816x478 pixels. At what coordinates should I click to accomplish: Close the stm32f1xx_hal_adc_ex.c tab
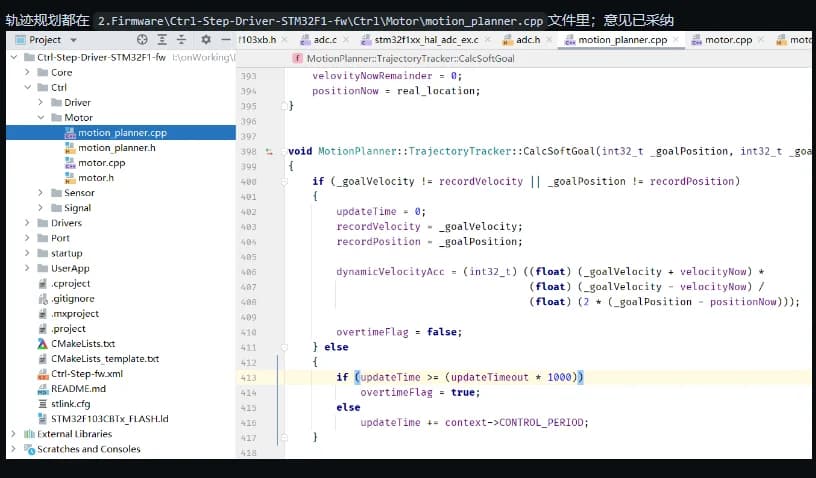pyautogui.click(x=487, y=40)
